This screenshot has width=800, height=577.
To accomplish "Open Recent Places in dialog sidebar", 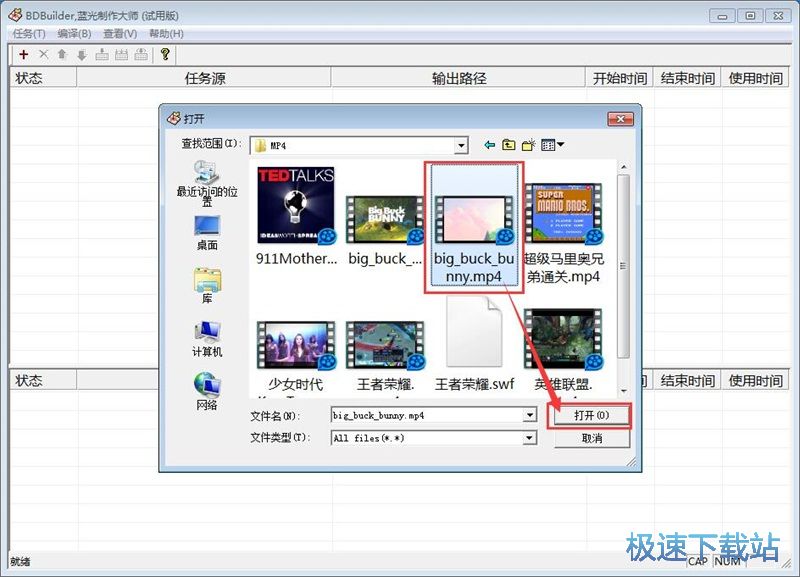I will 207,181.
